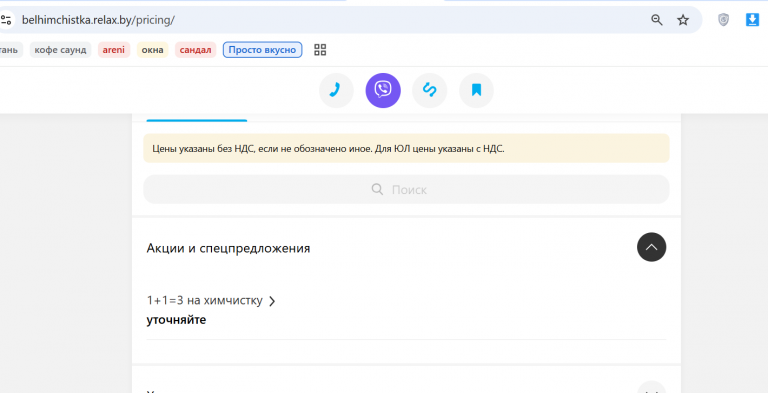Click the phone call icon
768x393 pixels.
click(336, 90)
